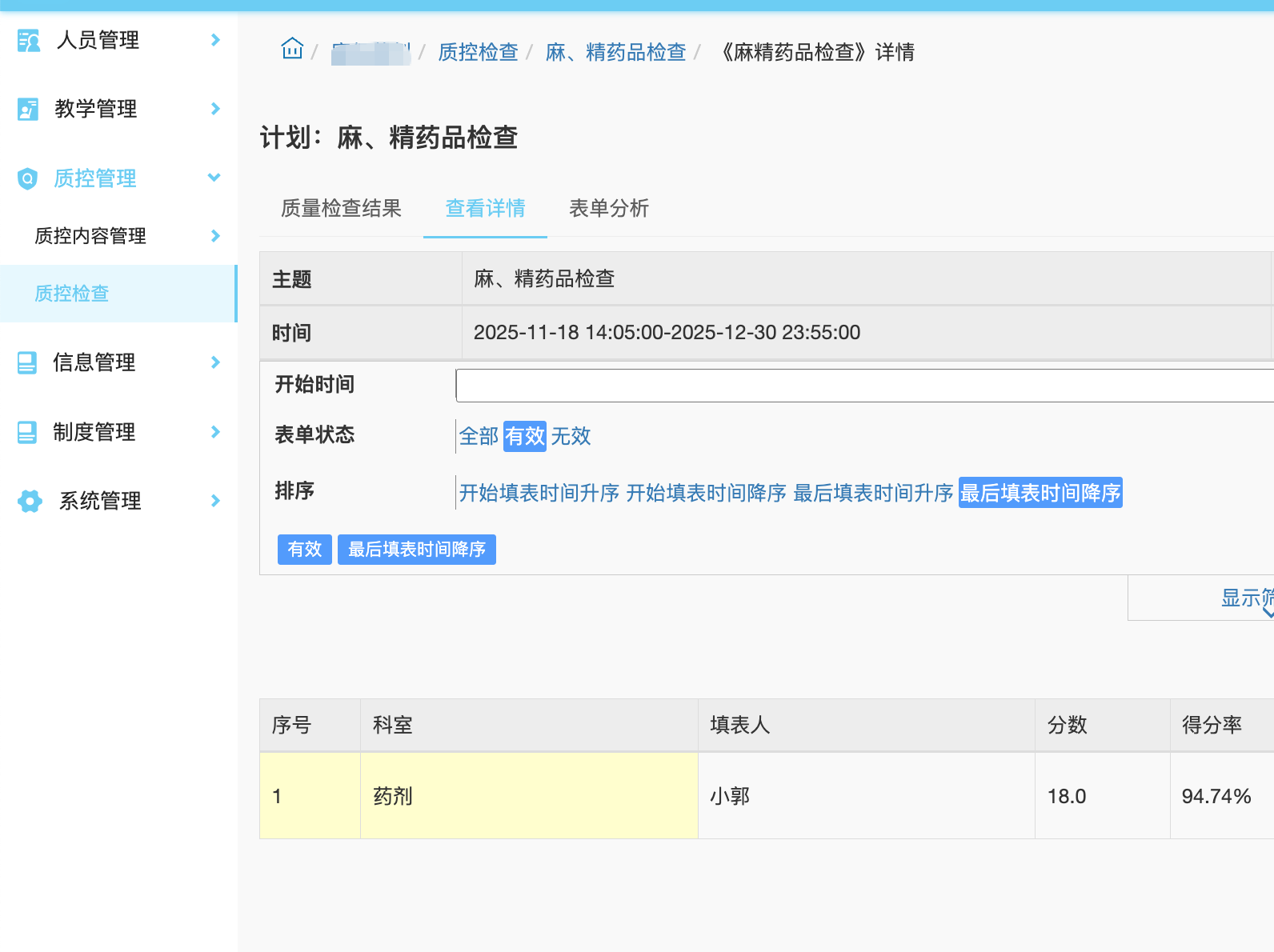
Task: Expand 质控内容管理 submenu arrow
Action: 214,236
